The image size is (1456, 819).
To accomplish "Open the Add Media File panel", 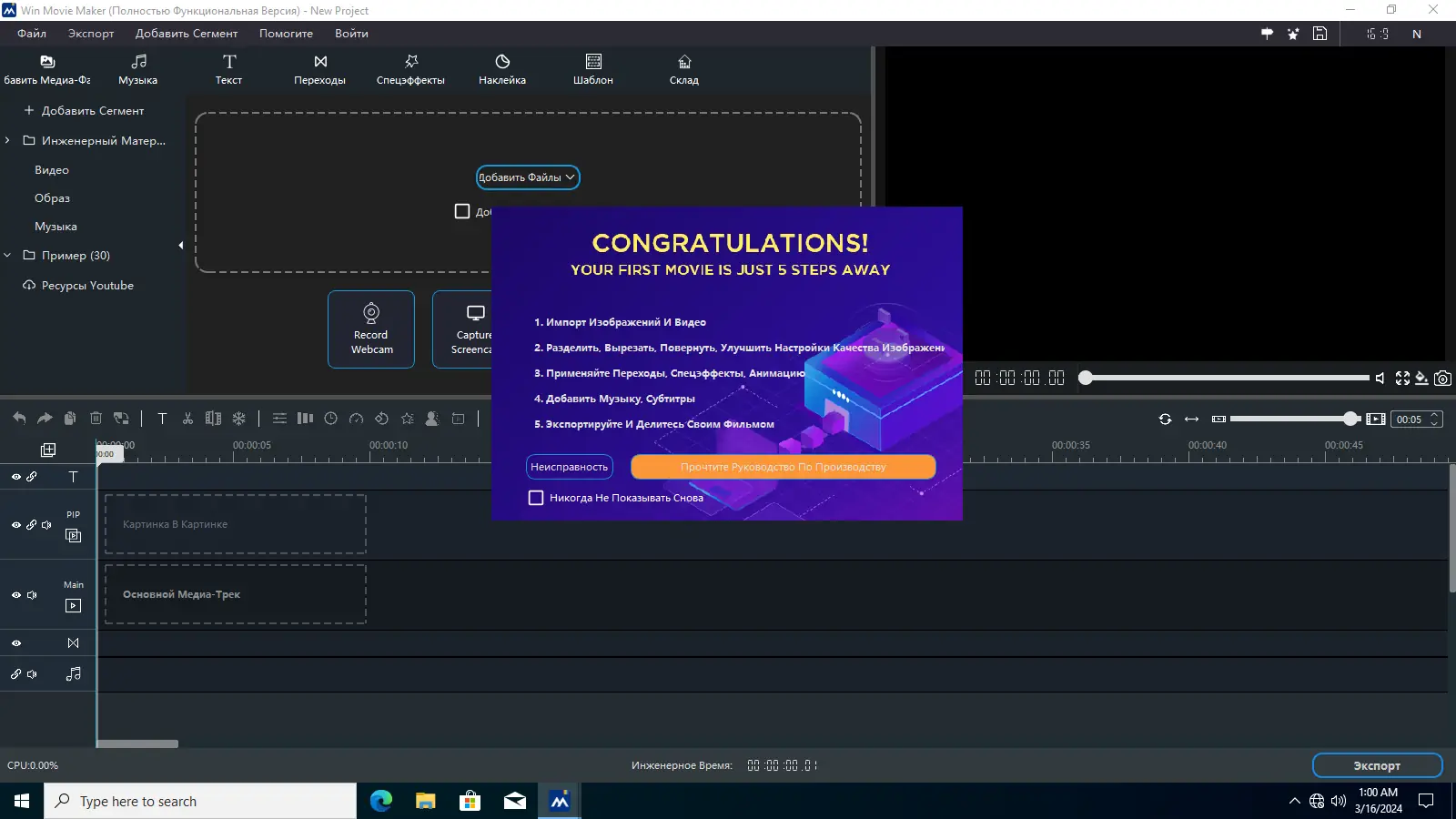I will (46, 69).
